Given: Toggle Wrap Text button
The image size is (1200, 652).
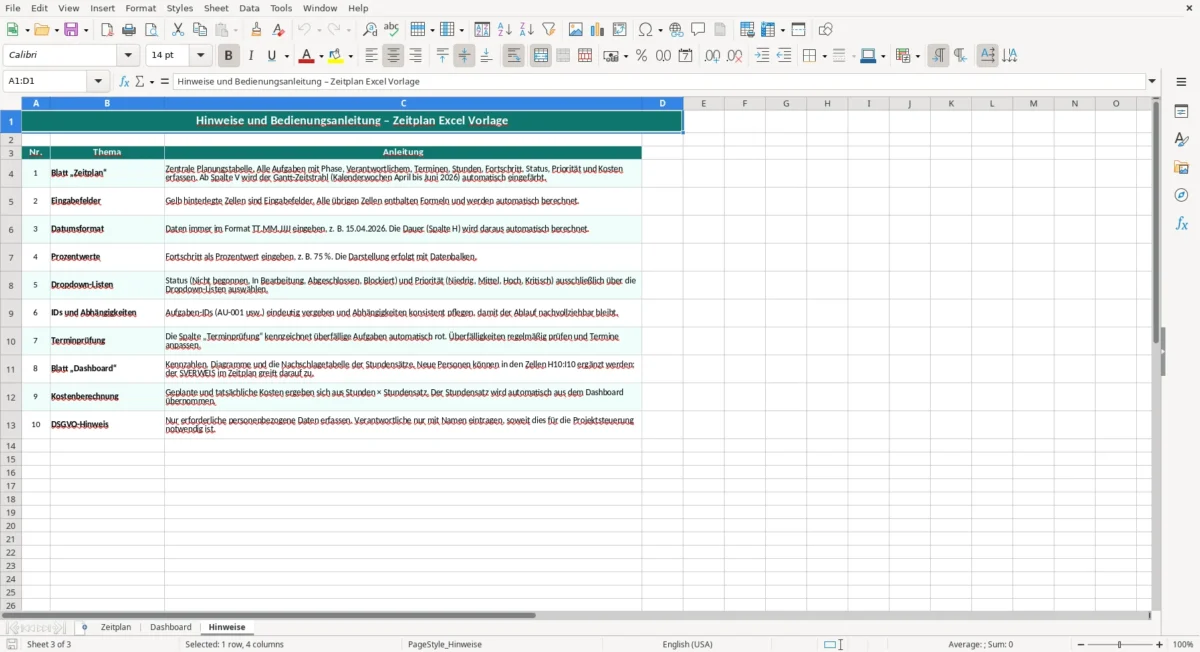Looking at the screenshot, I should (513, 56).
